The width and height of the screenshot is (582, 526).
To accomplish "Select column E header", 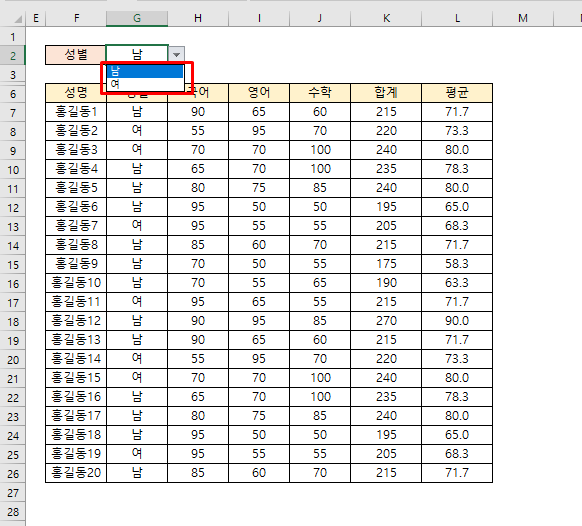I will point(36,18).
